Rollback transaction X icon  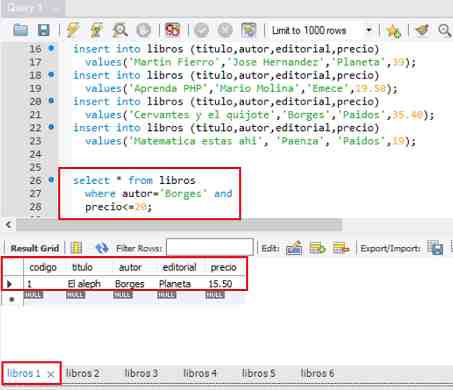(x=225, y=30)
